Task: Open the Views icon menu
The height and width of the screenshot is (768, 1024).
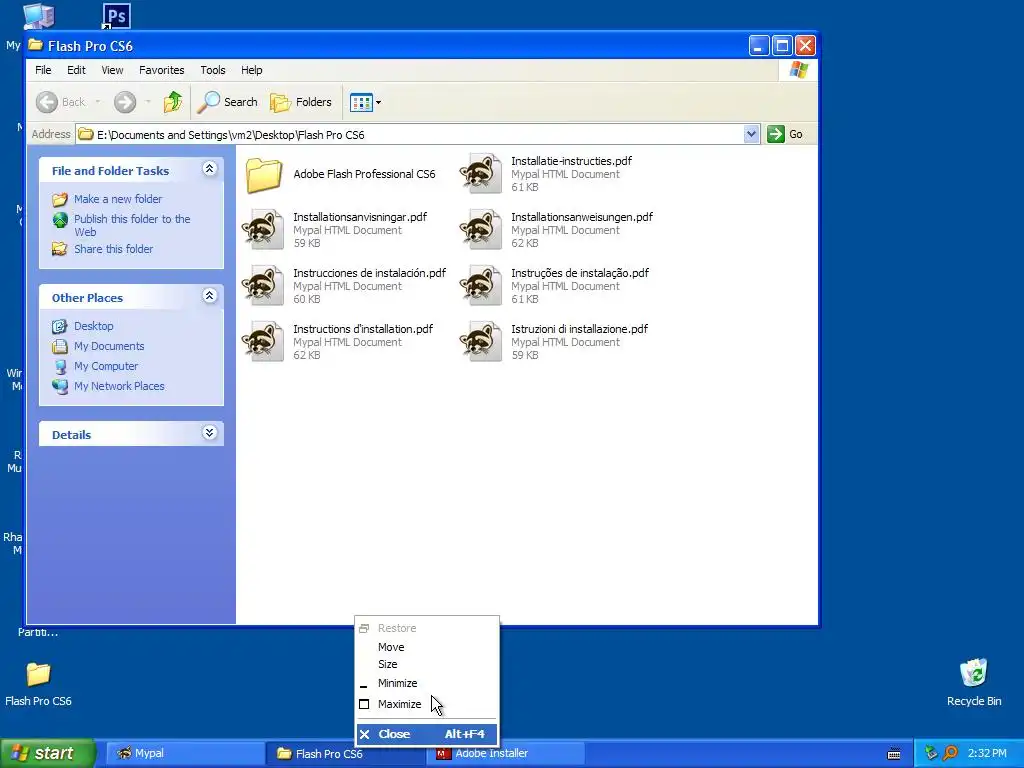Action: point(365,102)
